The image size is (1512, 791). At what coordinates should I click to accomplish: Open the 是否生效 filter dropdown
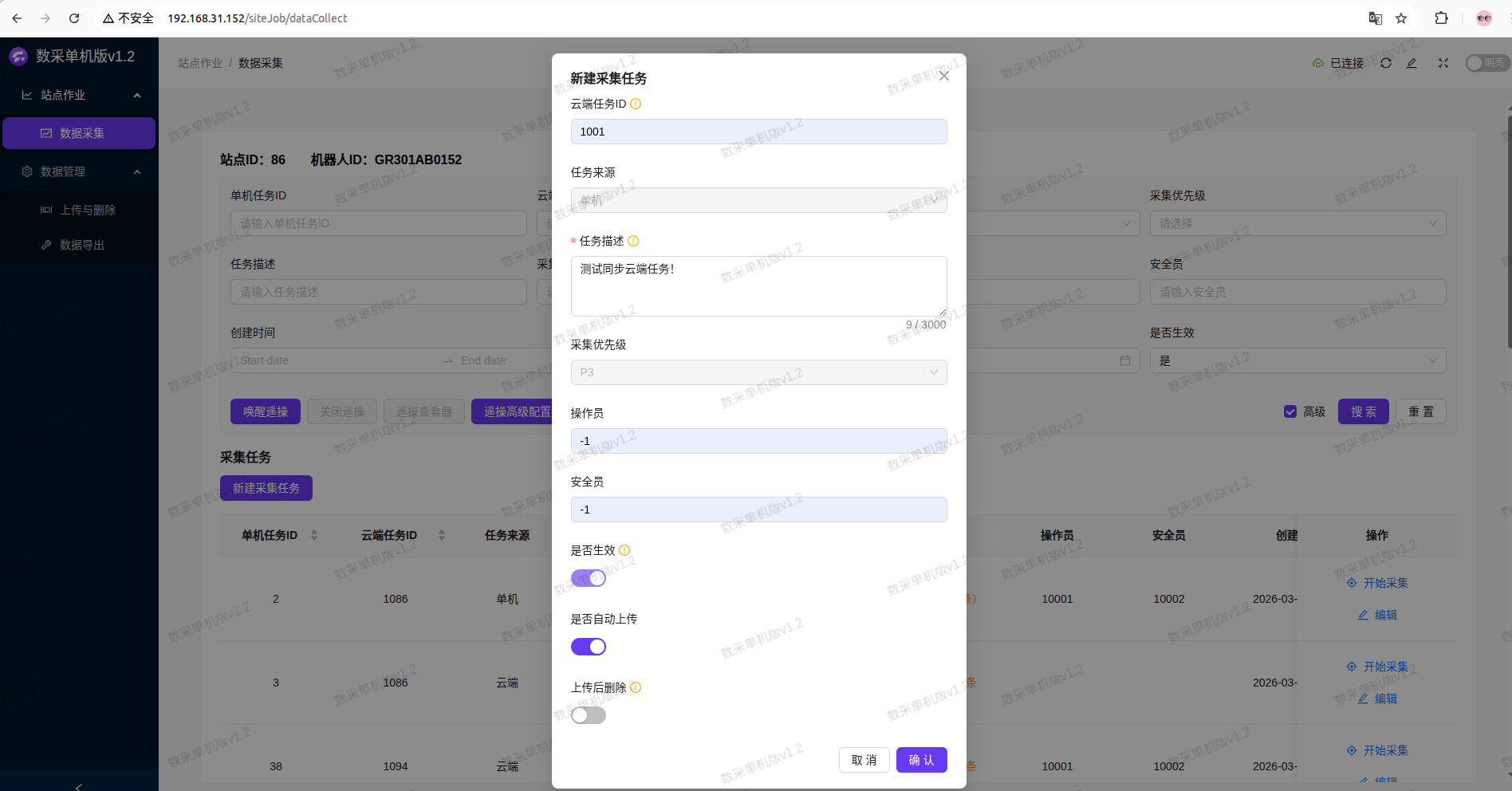pyautogui.click(x=1297, y=360)
